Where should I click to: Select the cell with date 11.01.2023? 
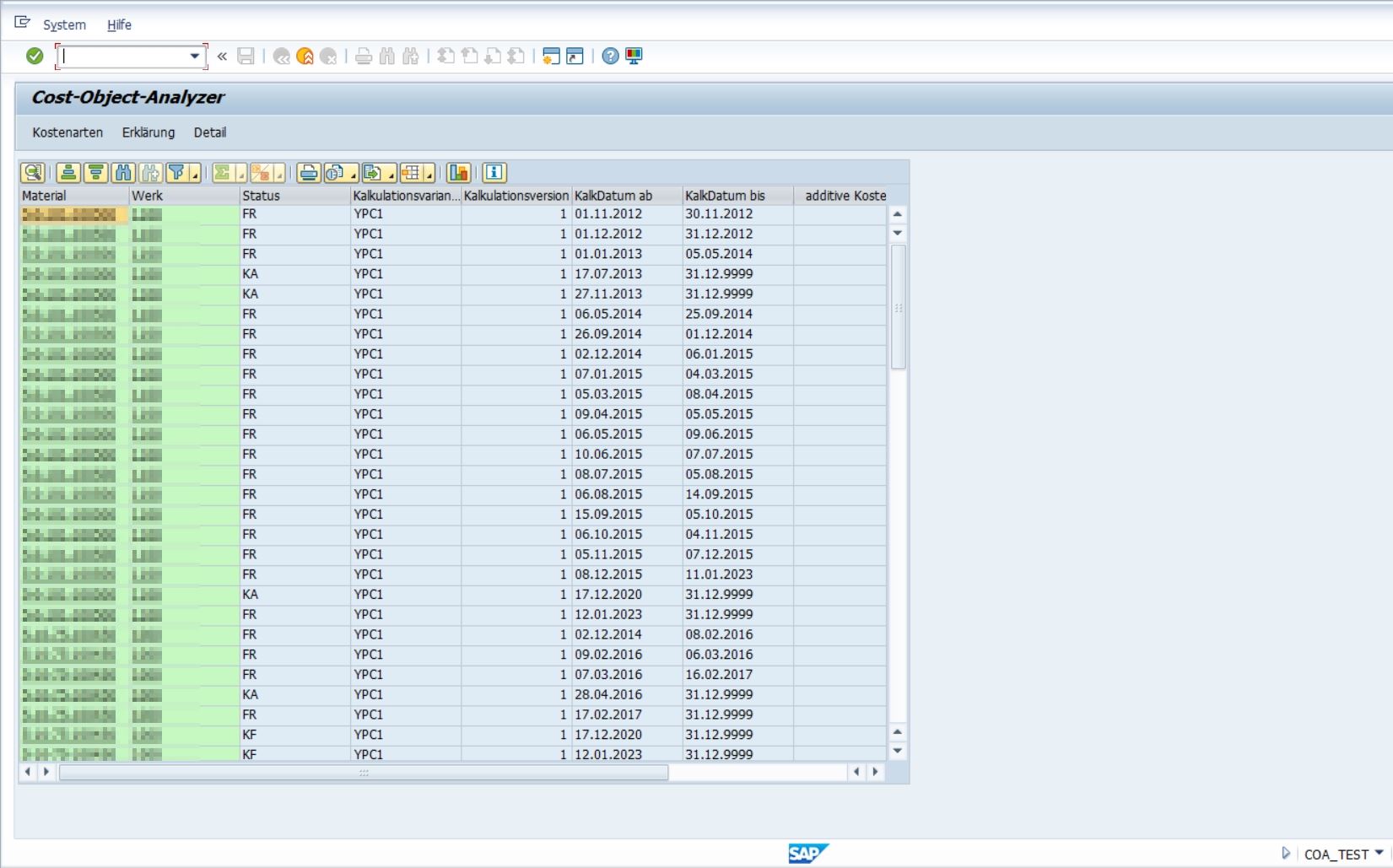tap(737, 574)
